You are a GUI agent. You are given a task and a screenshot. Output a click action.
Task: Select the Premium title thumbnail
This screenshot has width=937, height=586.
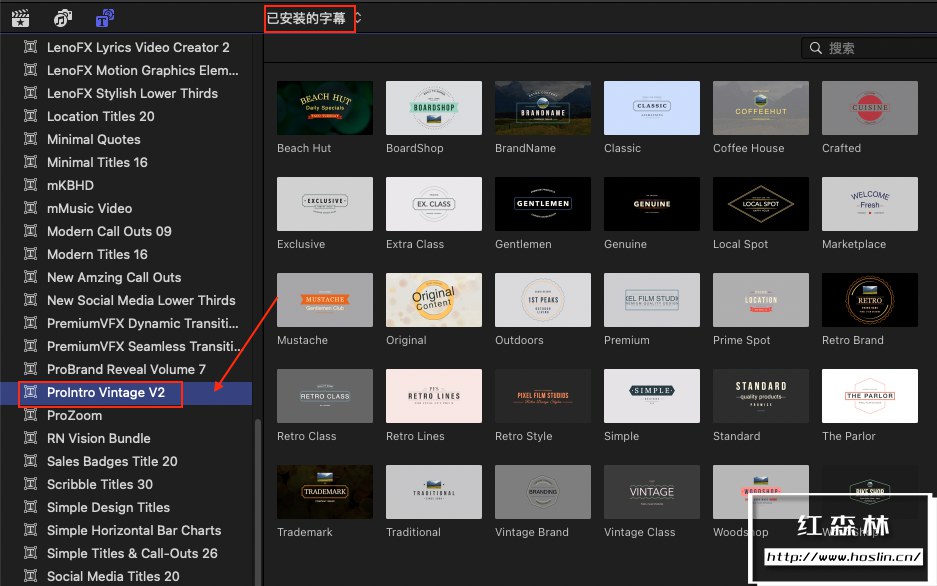tap(652, 300)
